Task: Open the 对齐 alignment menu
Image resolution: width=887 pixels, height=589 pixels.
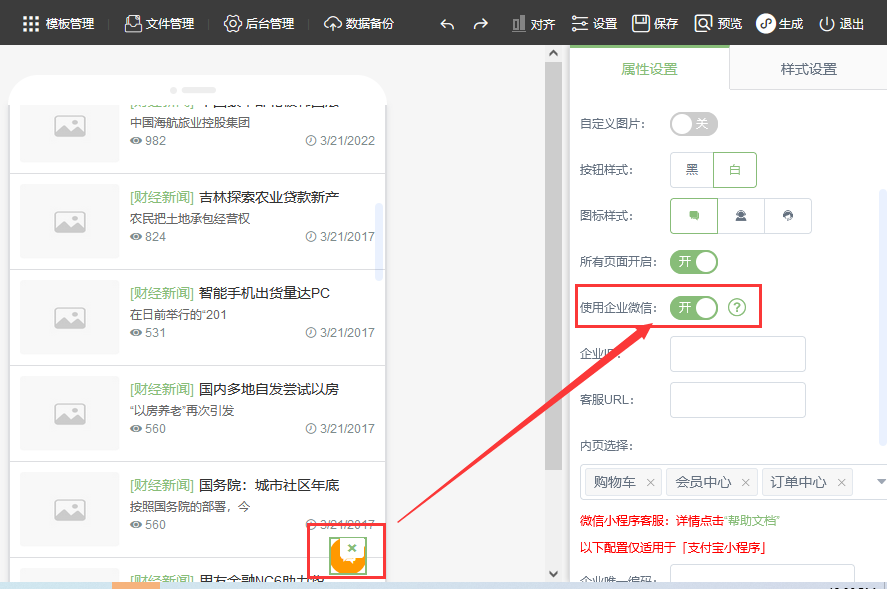Action: coord(532,23)
